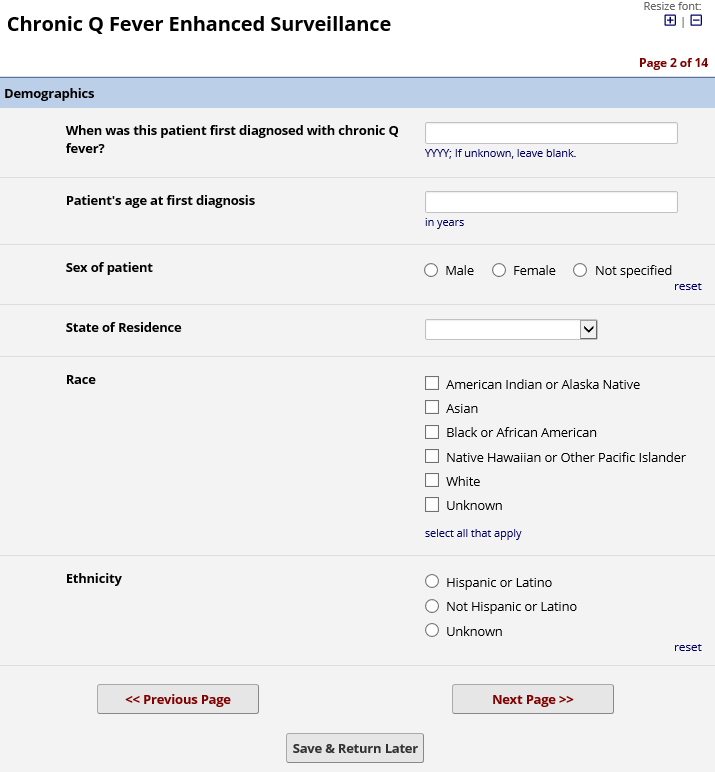Click the first diagnosis year field
Viewport: 715px width, 772px height.
click(551, 133)
